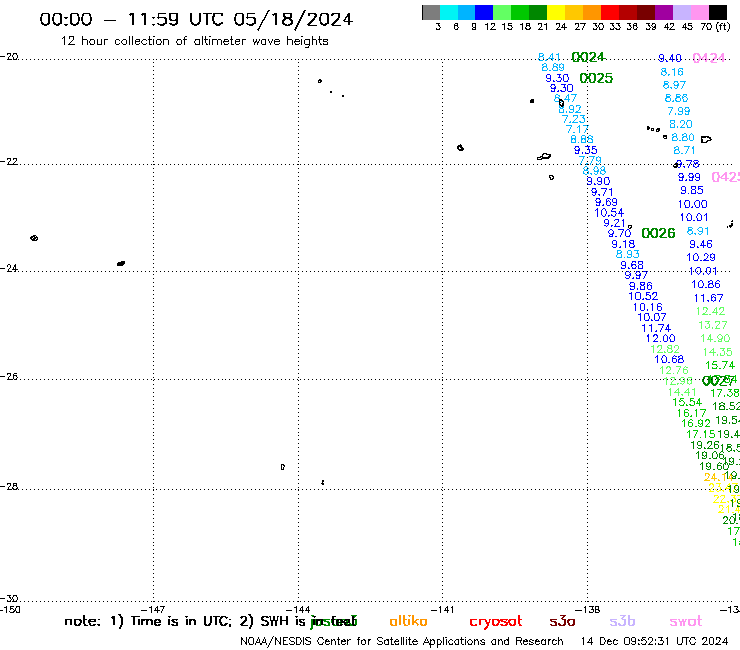Select the wave height value 8.71
This screenshot has height=650, width=740.
tap(684, 150)
